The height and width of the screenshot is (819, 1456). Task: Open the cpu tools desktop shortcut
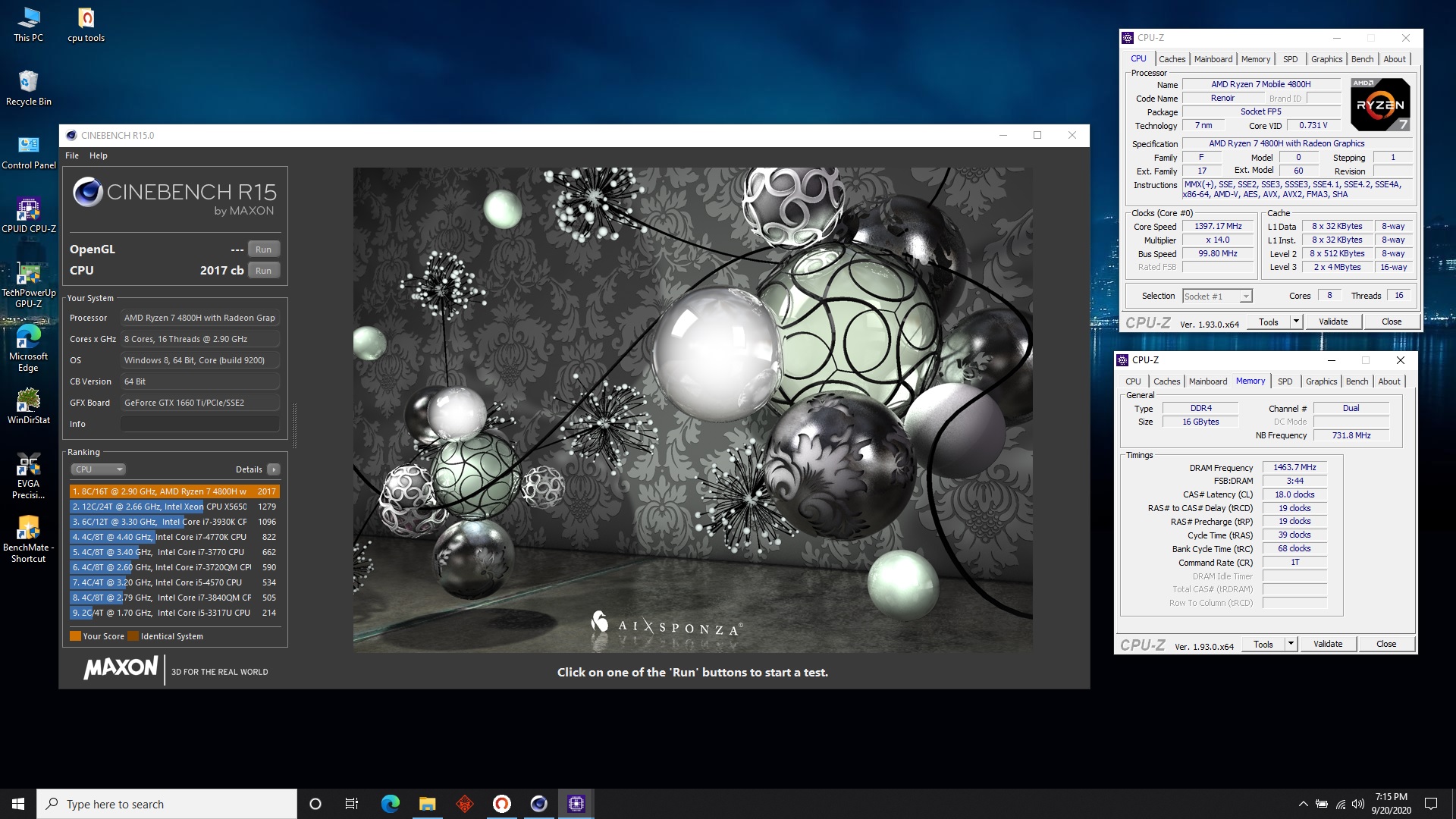(86, 24)
